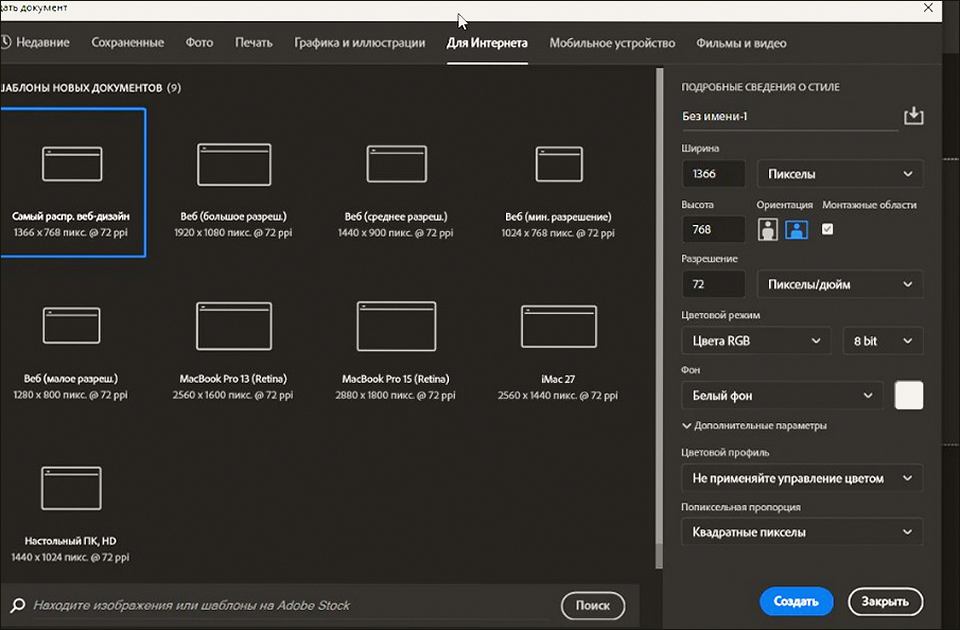The height and width of the screenshot is (630, 960).
Task: Select portrait orientation icon
Action: click(x=768, y=230)
